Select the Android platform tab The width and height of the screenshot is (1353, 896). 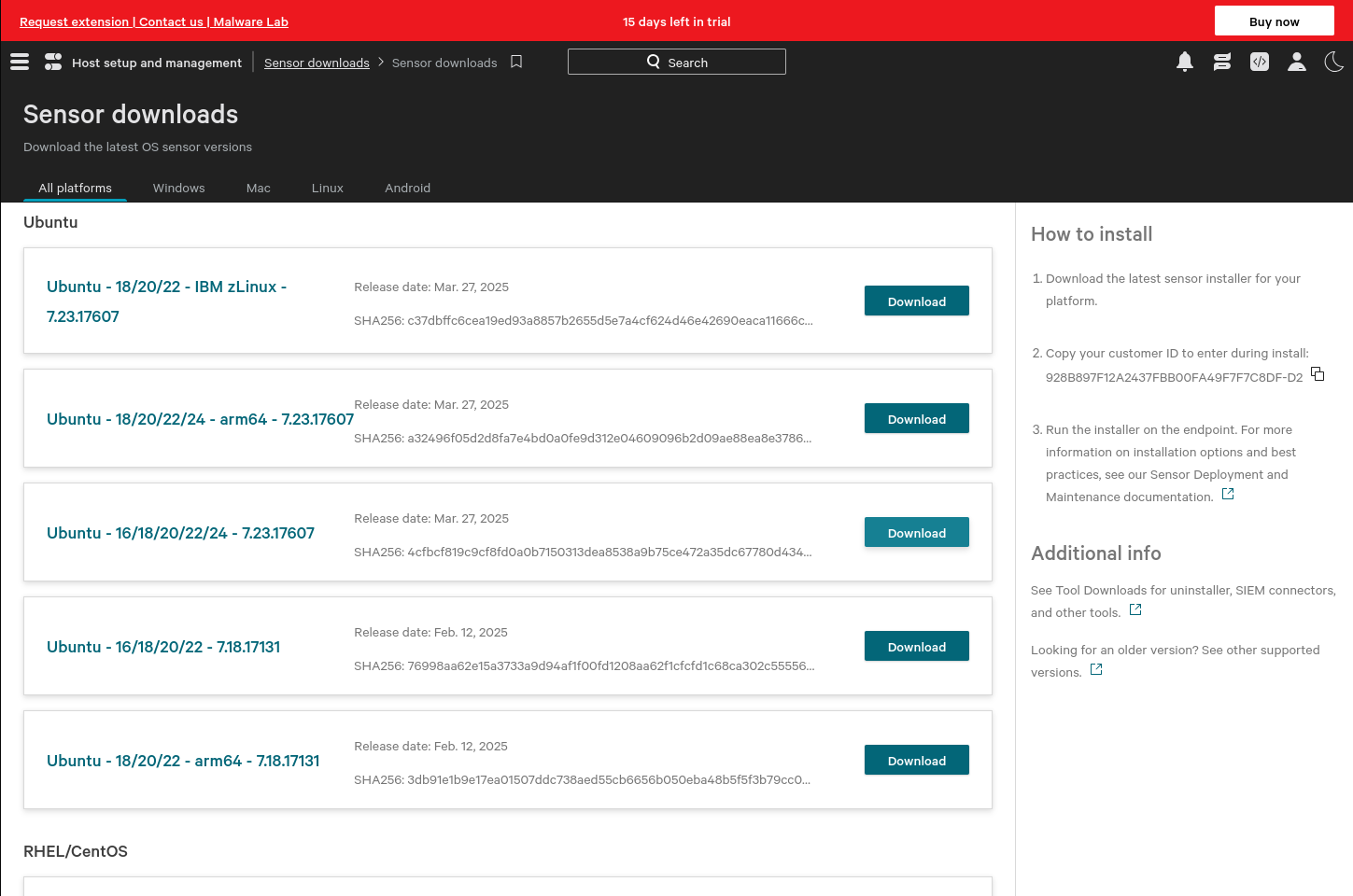407,188
